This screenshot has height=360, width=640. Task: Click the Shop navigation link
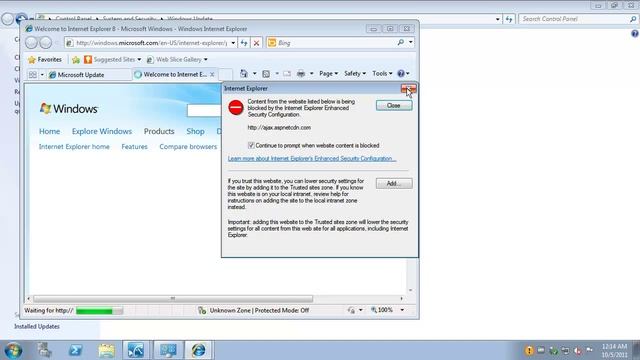195,131
